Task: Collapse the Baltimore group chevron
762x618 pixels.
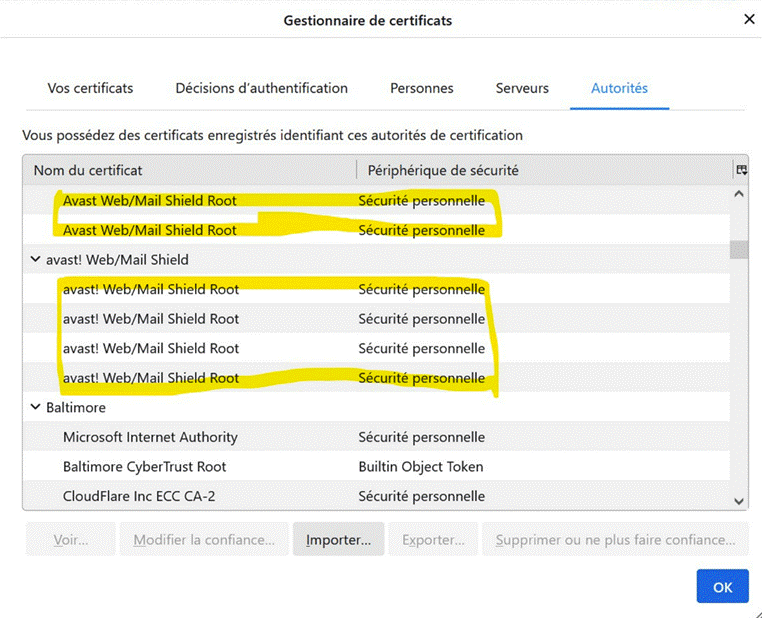Action: point(35,407)
